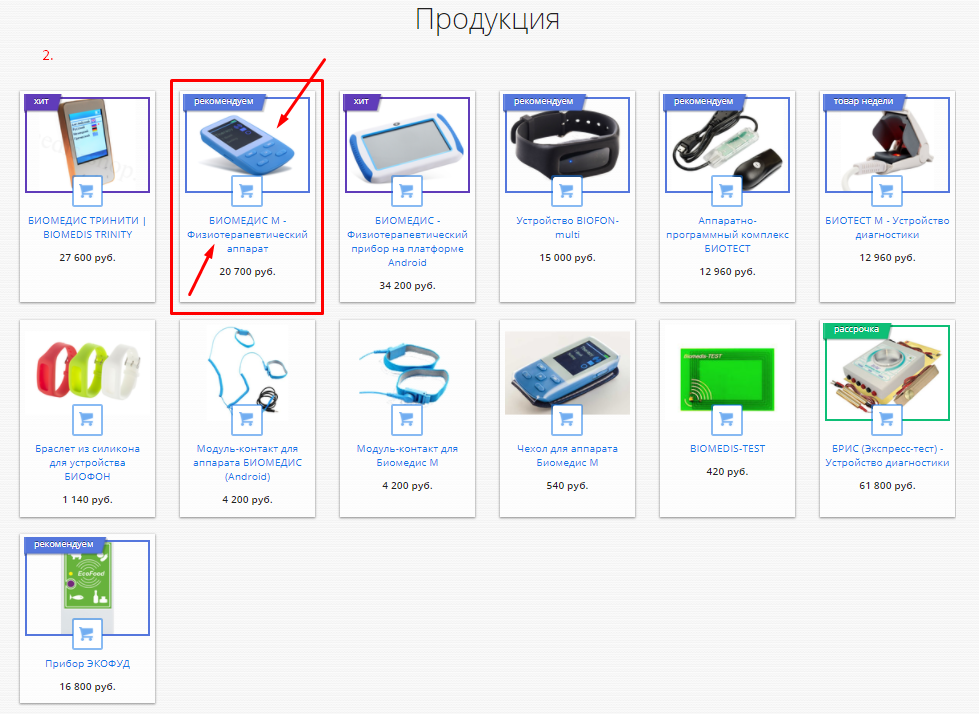Click cart icon for BIOMEDIS-TEST card
Image resolution: width=979 pixels, height=714 pixels.
(727, 420)
